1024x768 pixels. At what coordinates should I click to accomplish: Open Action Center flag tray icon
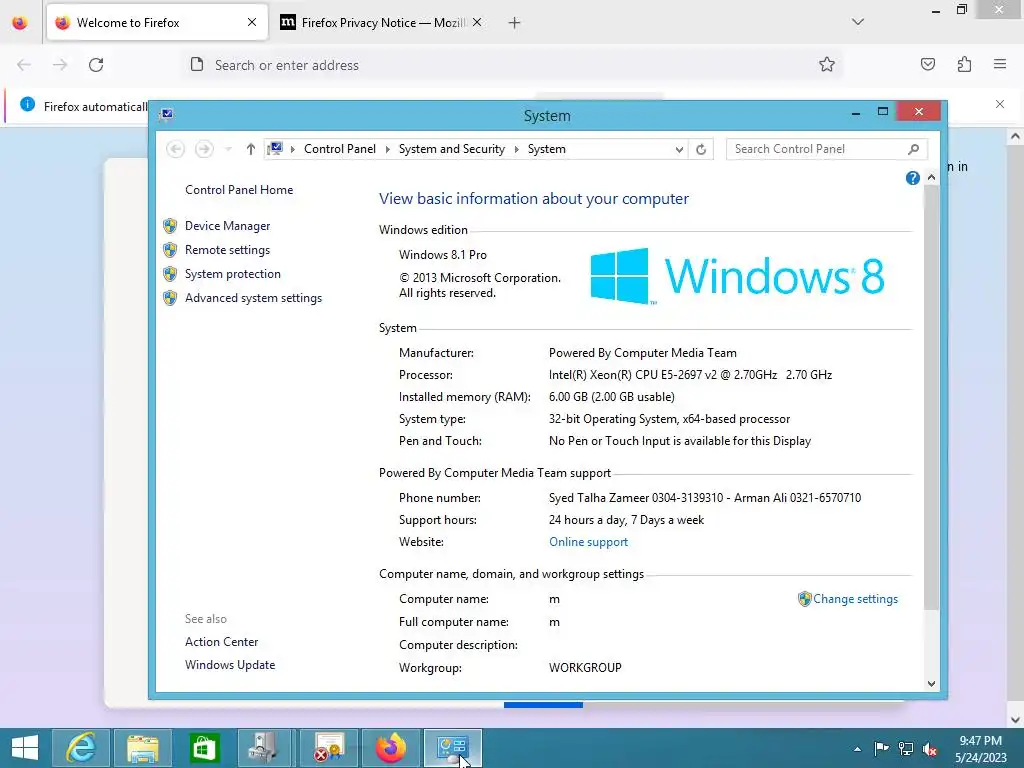coord(881,749)
